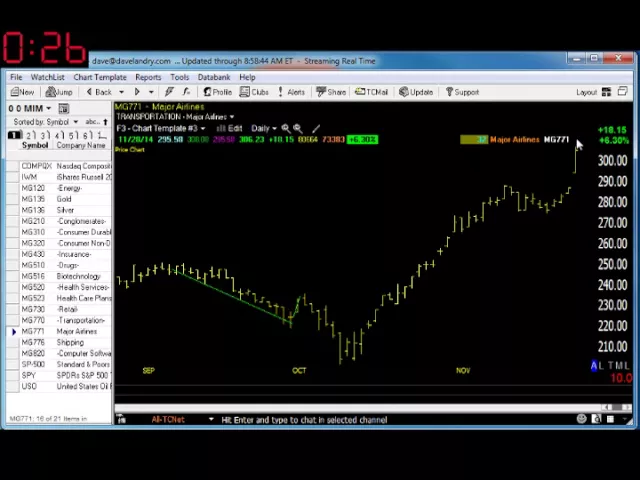Click the Share toolbar button
640x480 pixels.
(x=331, y=92)
